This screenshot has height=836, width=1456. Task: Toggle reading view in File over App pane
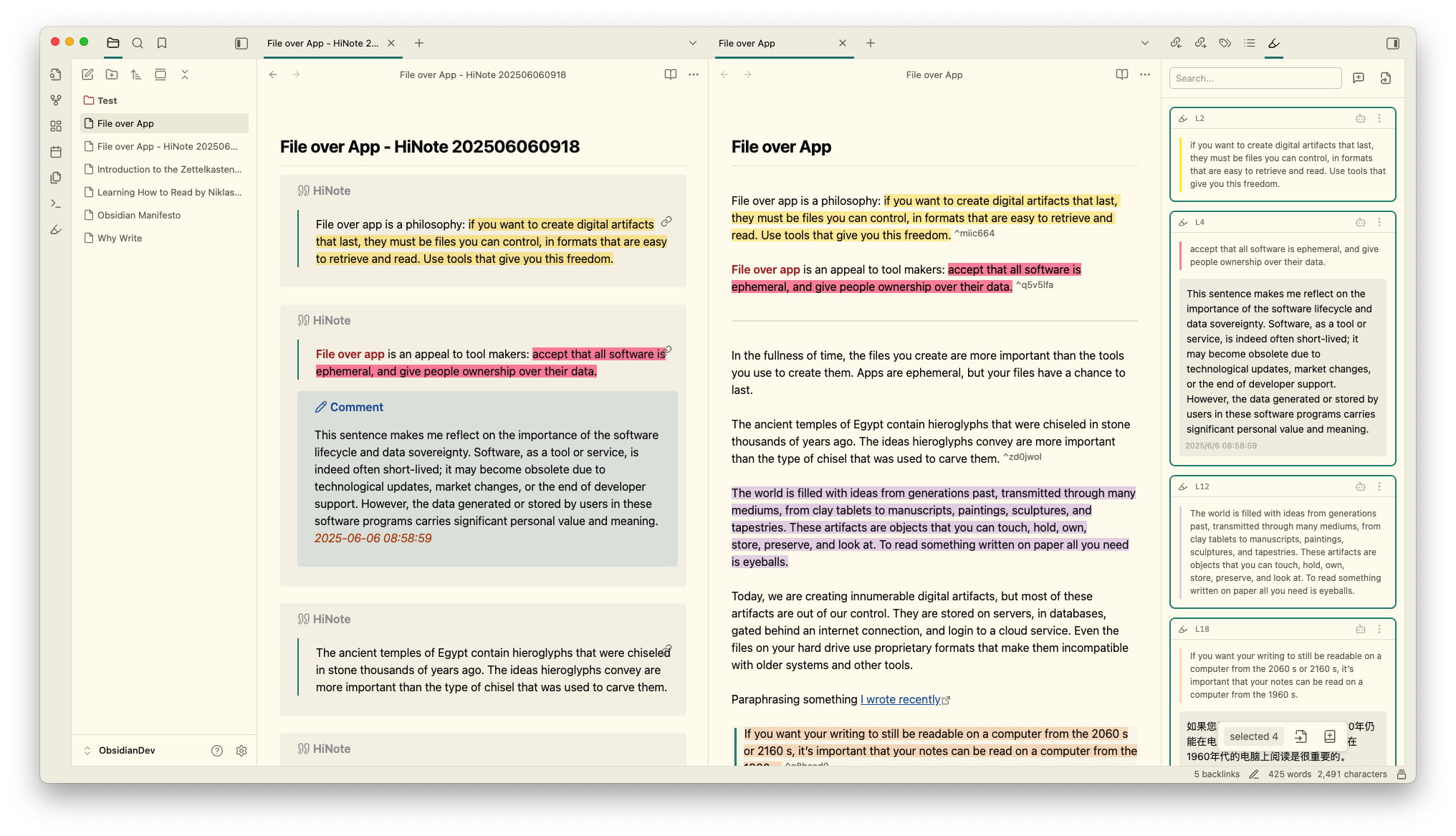pyautogui.click(x=1121, y=75)
